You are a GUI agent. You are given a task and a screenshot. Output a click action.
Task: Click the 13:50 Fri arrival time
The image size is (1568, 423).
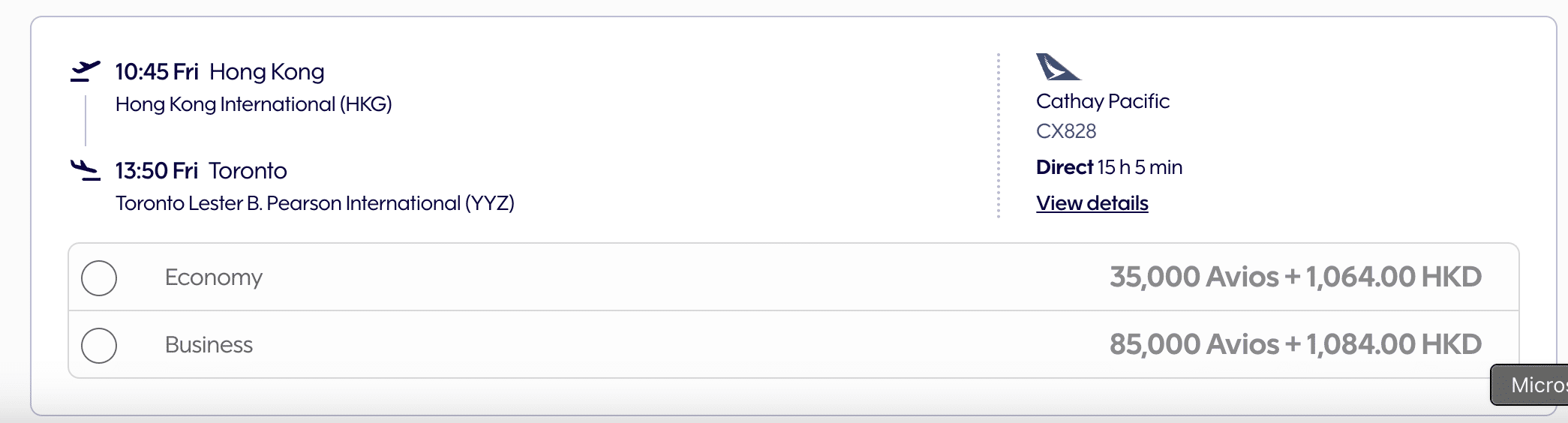coord(156,171)
